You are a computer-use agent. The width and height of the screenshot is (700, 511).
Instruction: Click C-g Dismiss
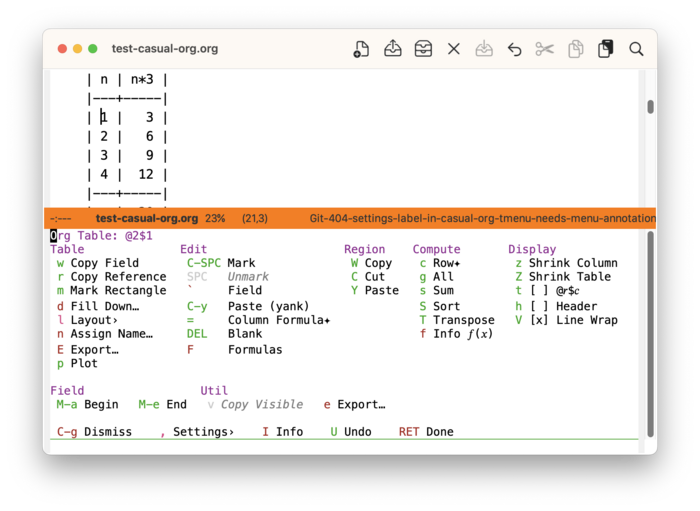pyautogui.click(x=94, y=432)
